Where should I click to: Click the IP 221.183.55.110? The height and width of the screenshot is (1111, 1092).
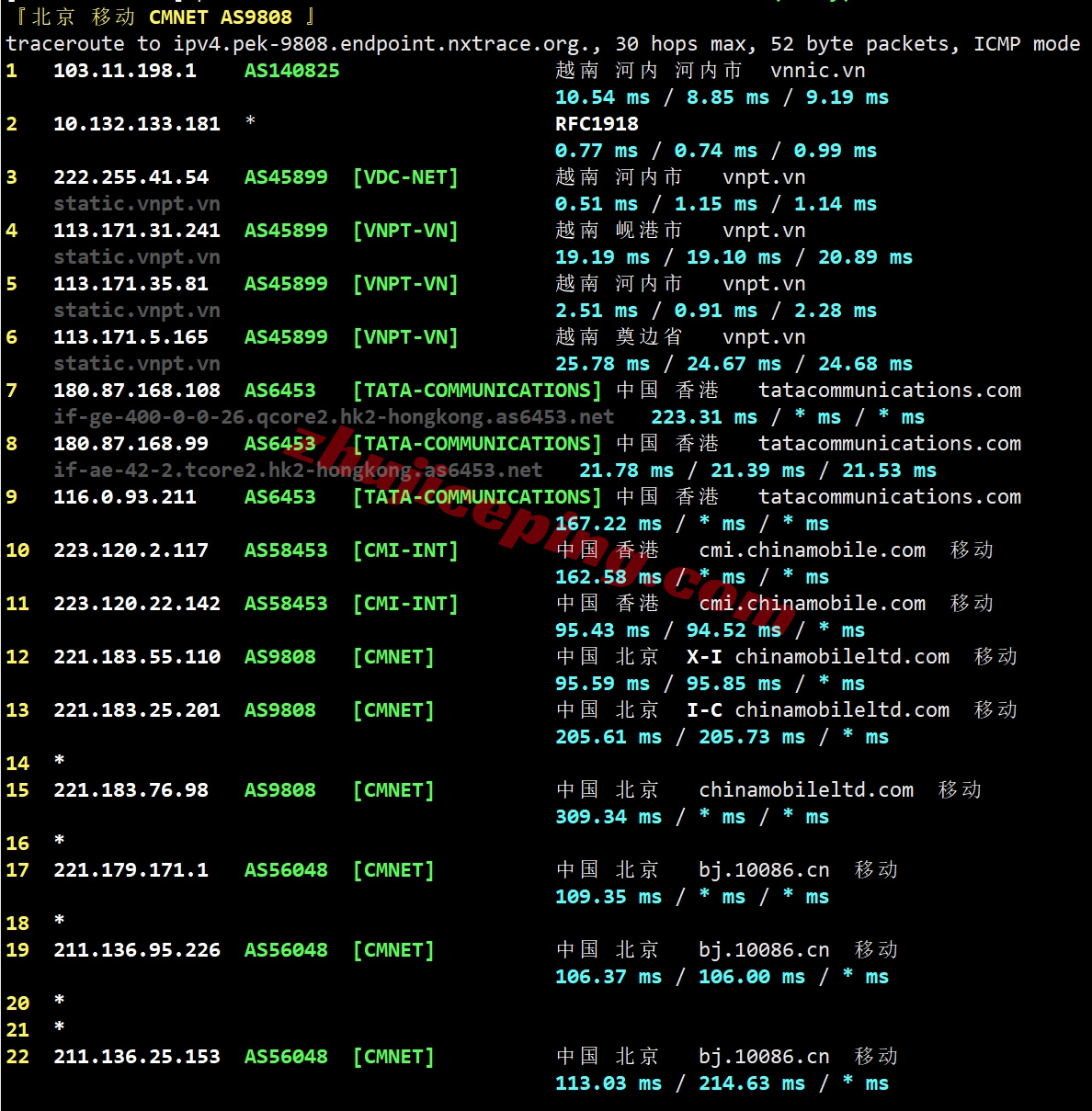click(x=137, y=657)
